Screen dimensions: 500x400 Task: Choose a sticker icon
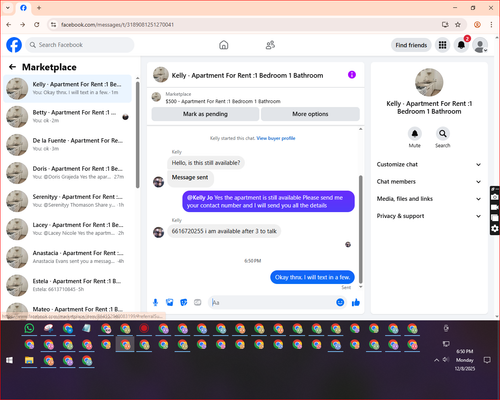pyautogui.click(x=184, y=302)
